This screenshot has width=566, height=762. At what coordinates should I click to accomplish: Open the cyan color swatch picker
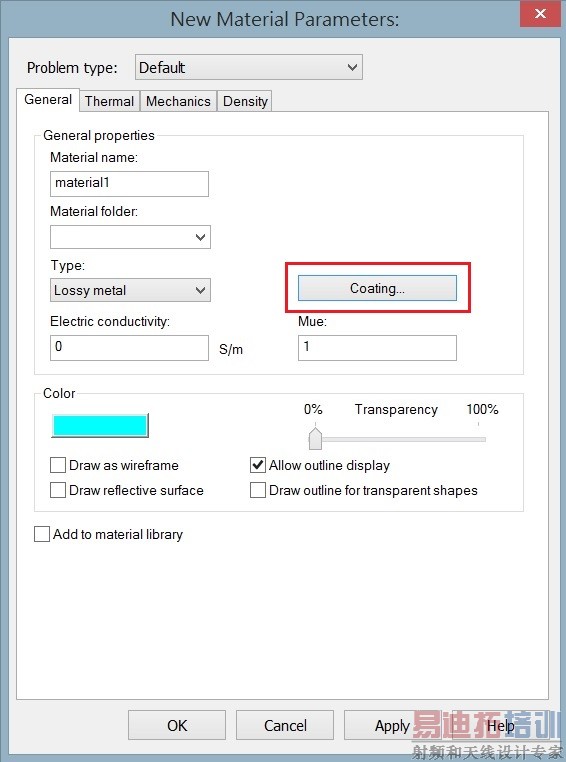click(100, 425)
